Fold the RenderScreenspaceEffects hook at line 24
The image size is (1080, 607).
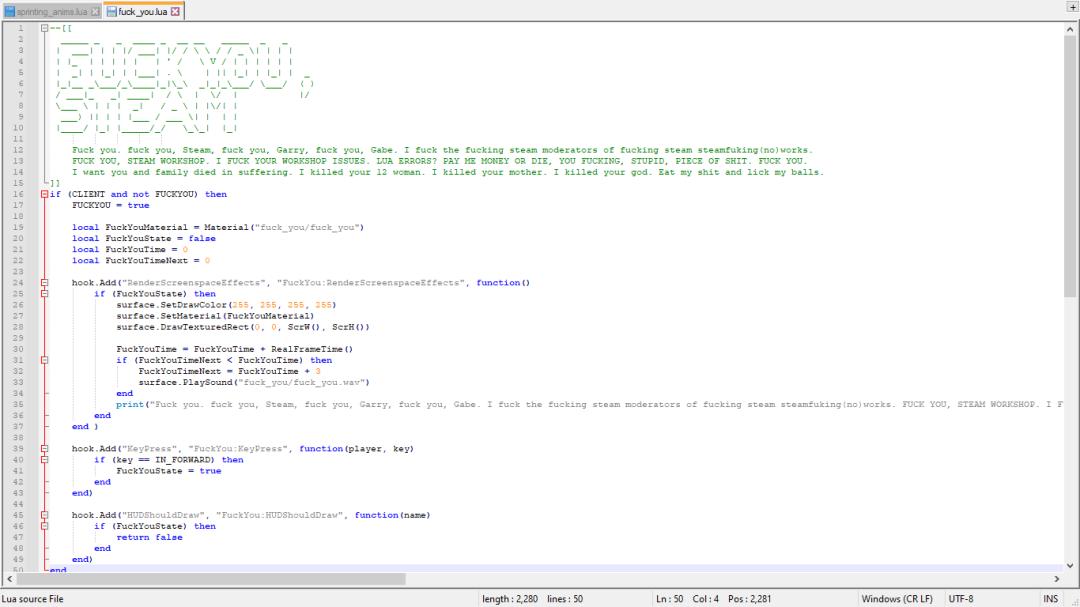pos(45,283)
